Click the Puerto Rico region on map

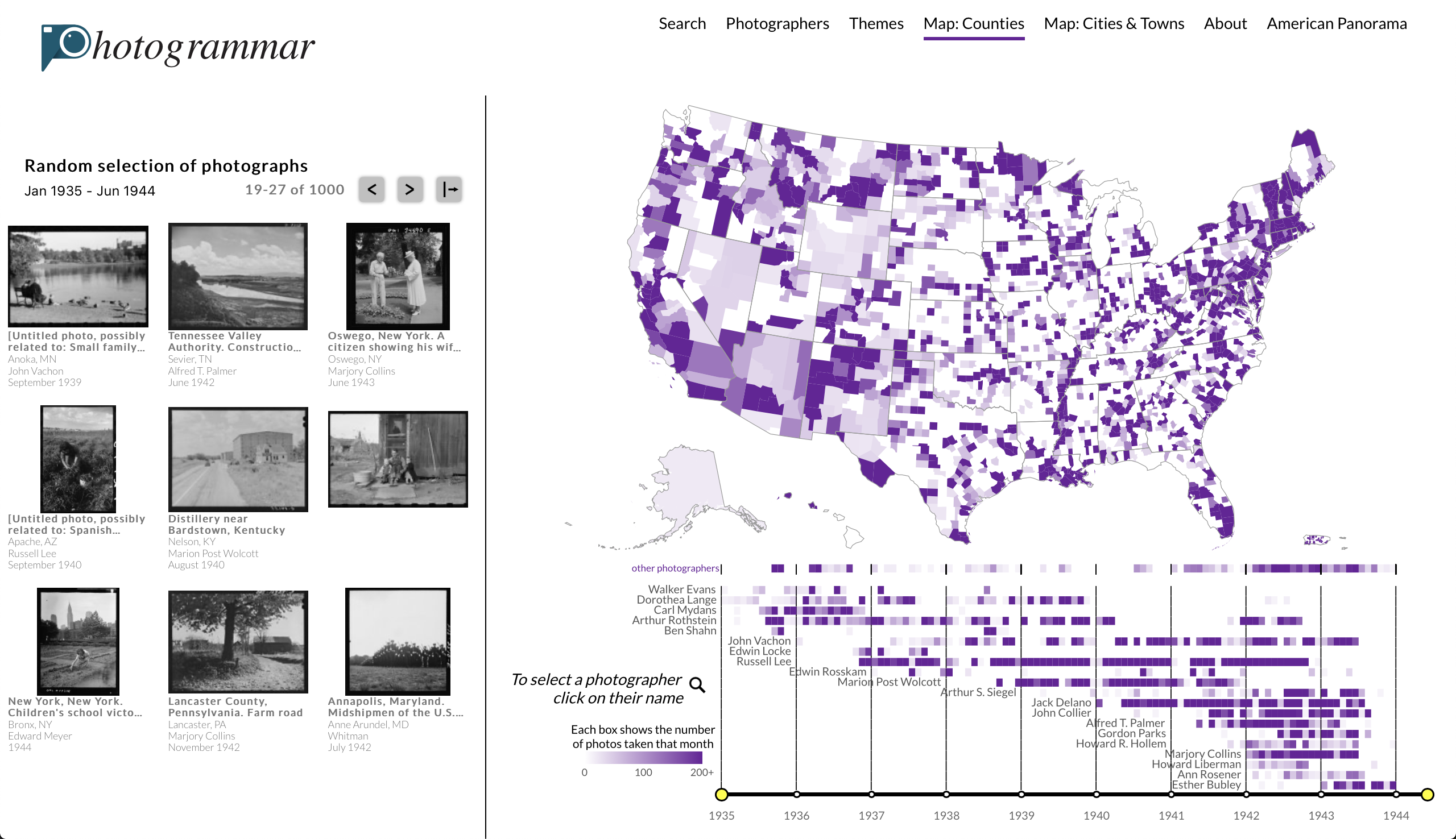tap(1316, 539)
